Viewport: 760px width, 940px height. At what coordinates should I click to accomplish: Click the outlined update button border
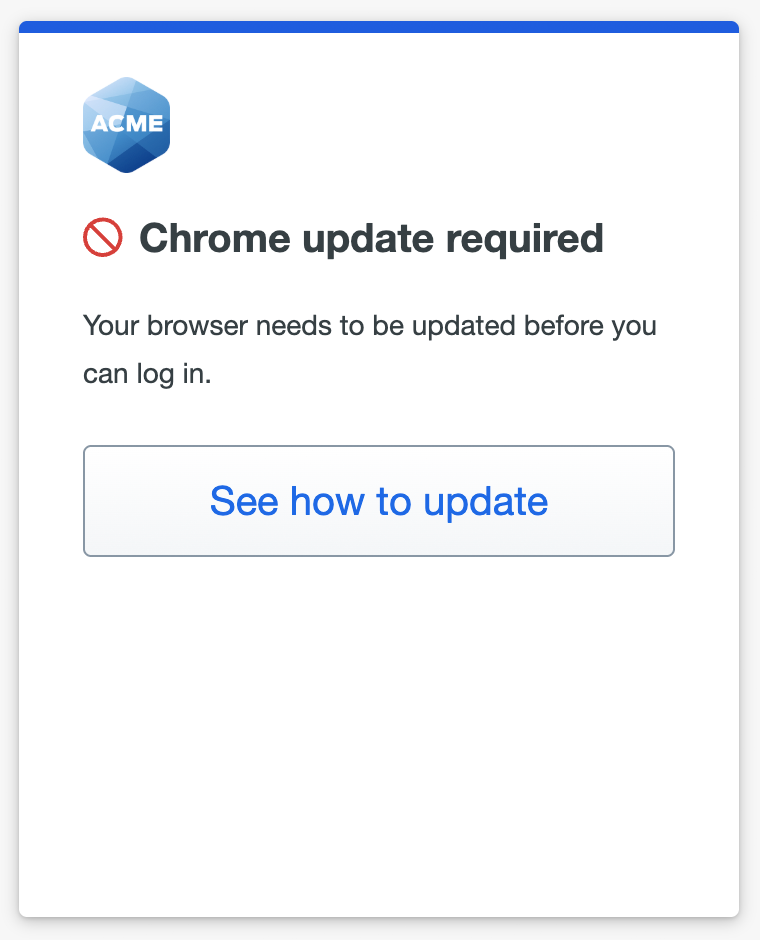(379, 448)
